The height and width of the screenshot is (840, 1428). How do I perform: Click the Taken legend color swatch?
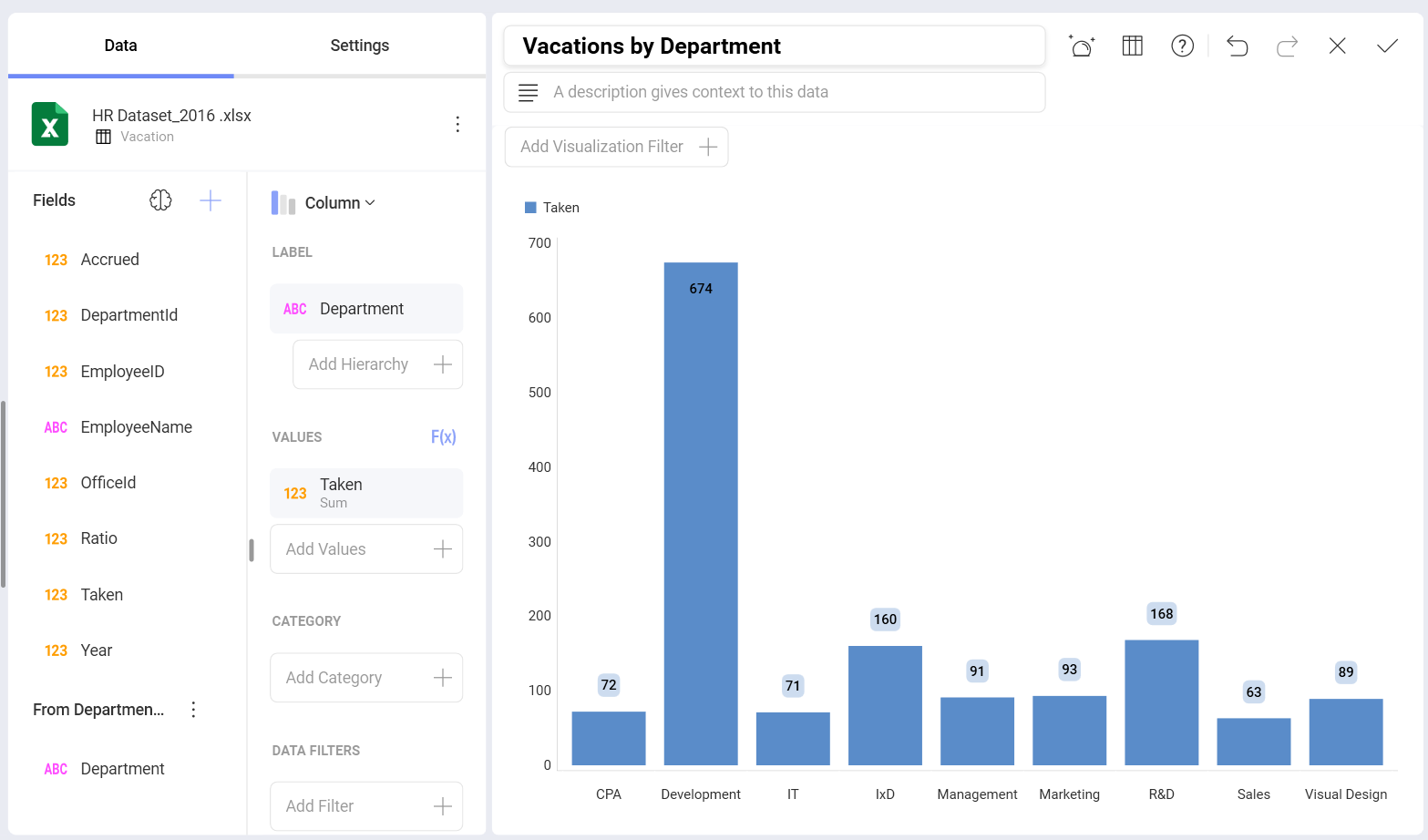click(x=530, y=208)
